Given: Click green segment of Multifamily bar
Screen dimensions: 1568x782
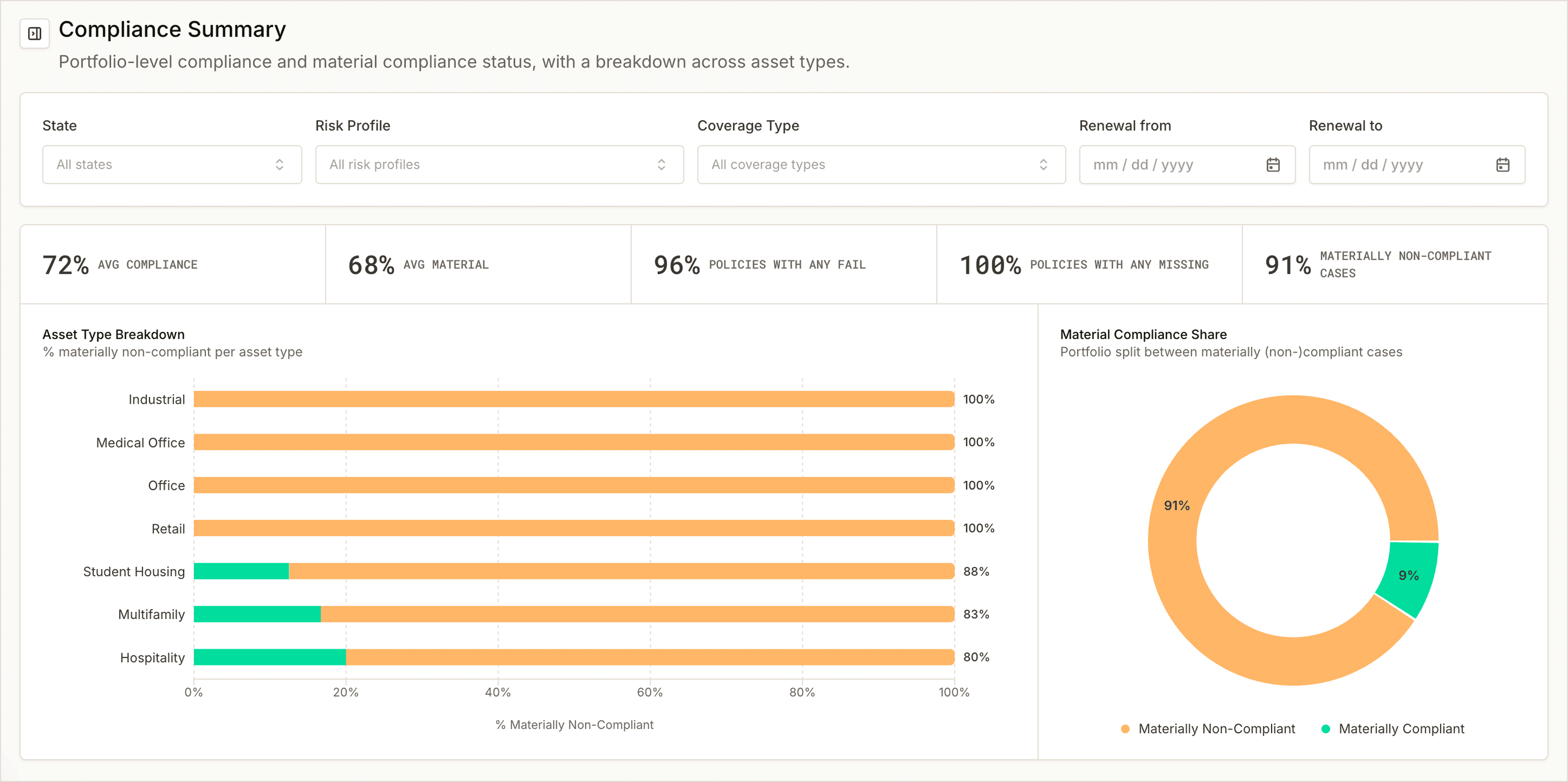Looking at the screenshot, I should click(258, 614).
